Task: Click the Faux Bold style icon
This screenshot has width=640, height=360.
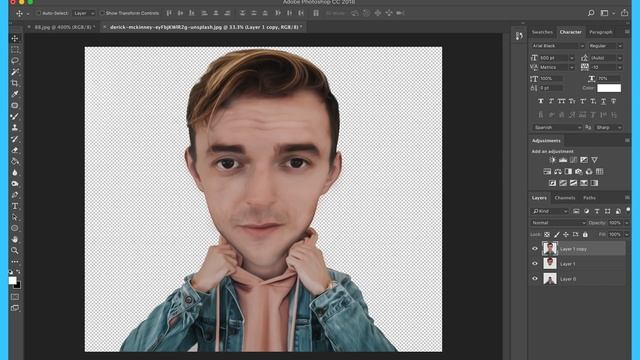Action: (541, 101)
